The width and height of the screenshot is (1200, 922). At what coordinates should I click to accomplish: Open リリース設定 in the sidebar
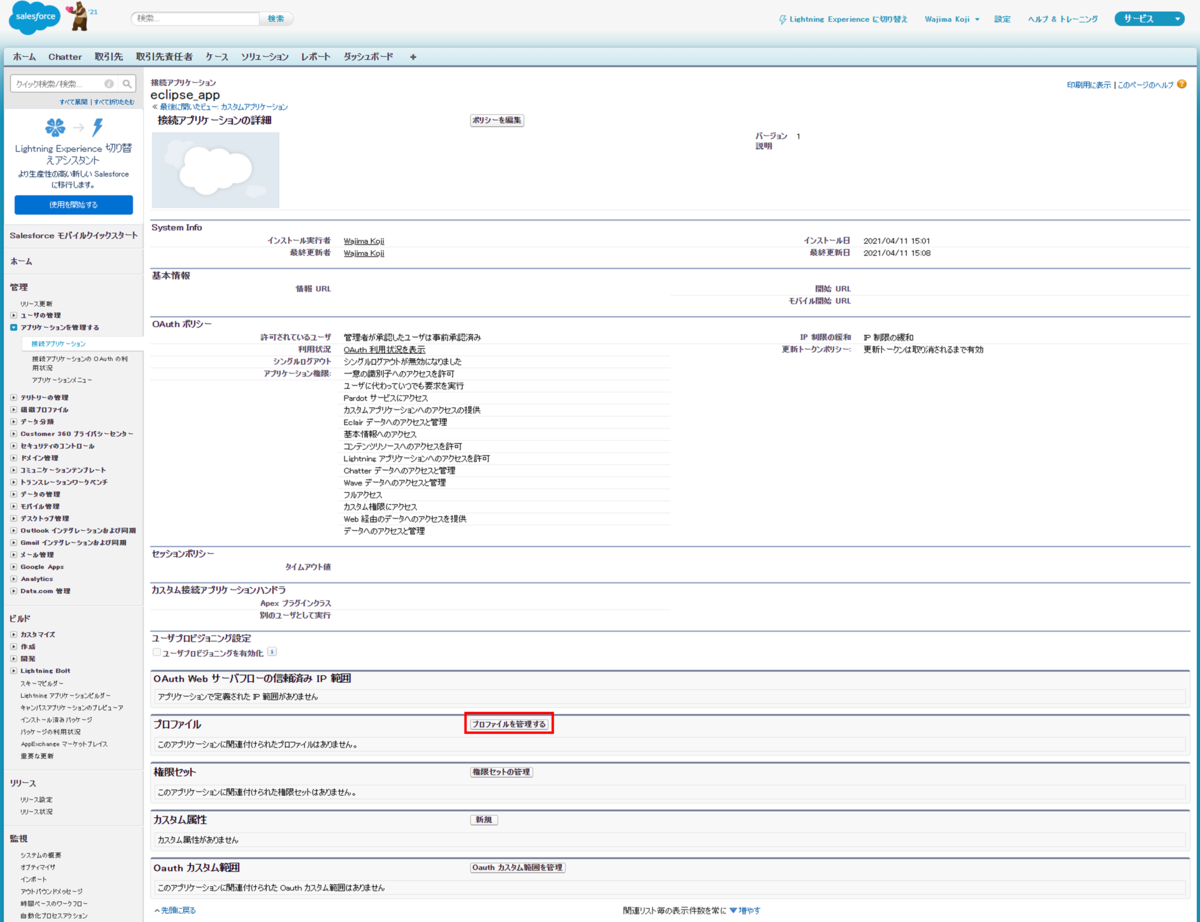(x=37, y=799)
